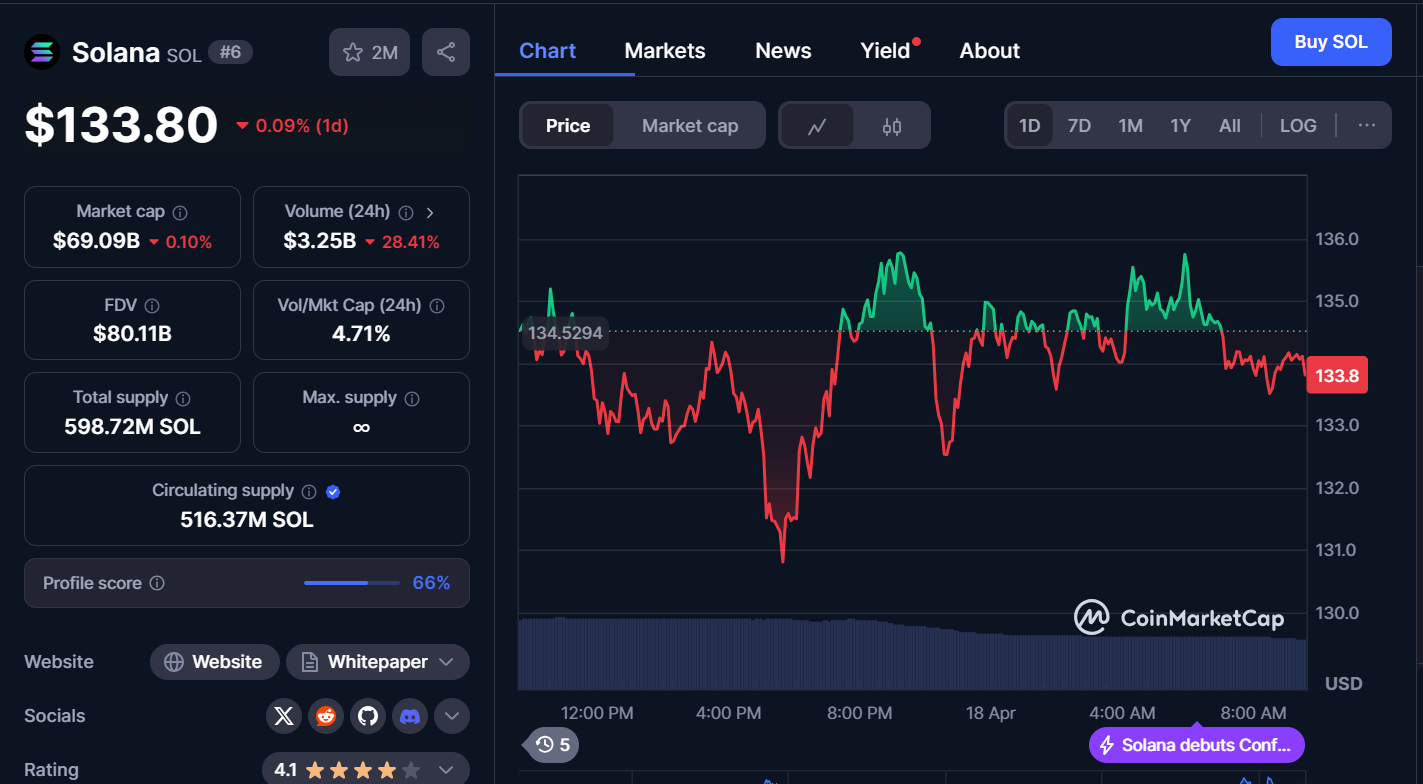
Task: Click the Solana logo icon
Action: coord(42,52)
